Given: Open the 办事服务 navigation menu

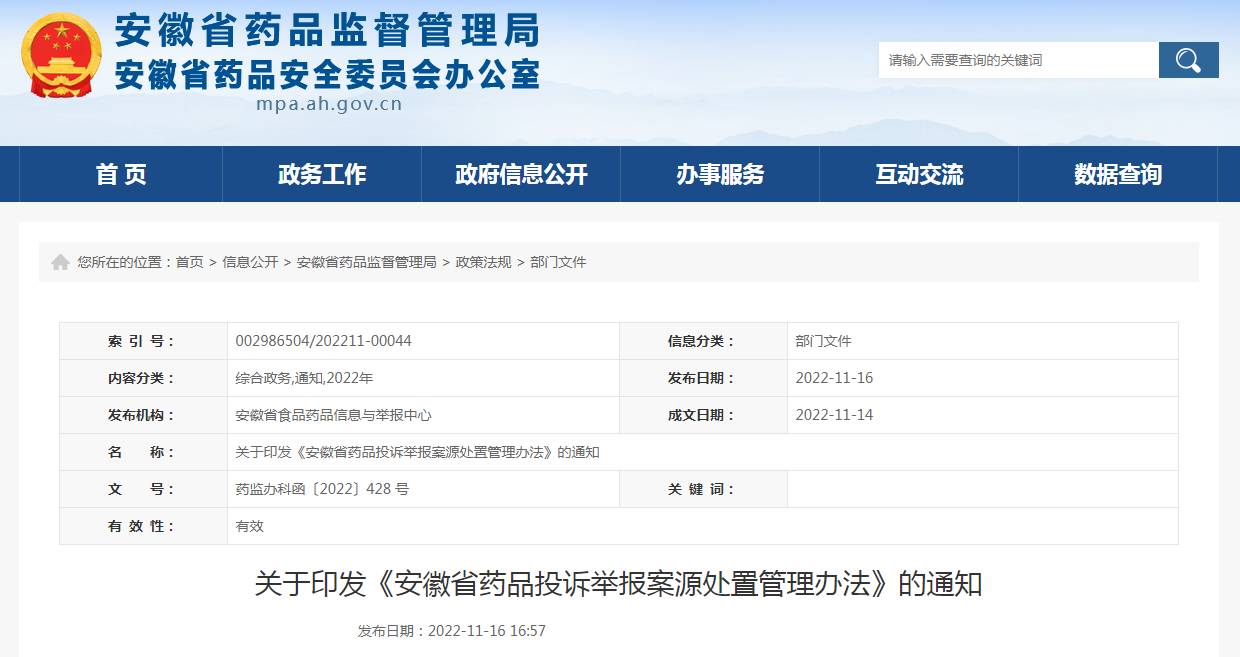Looking at the screenshot, I should click(720, 174).
